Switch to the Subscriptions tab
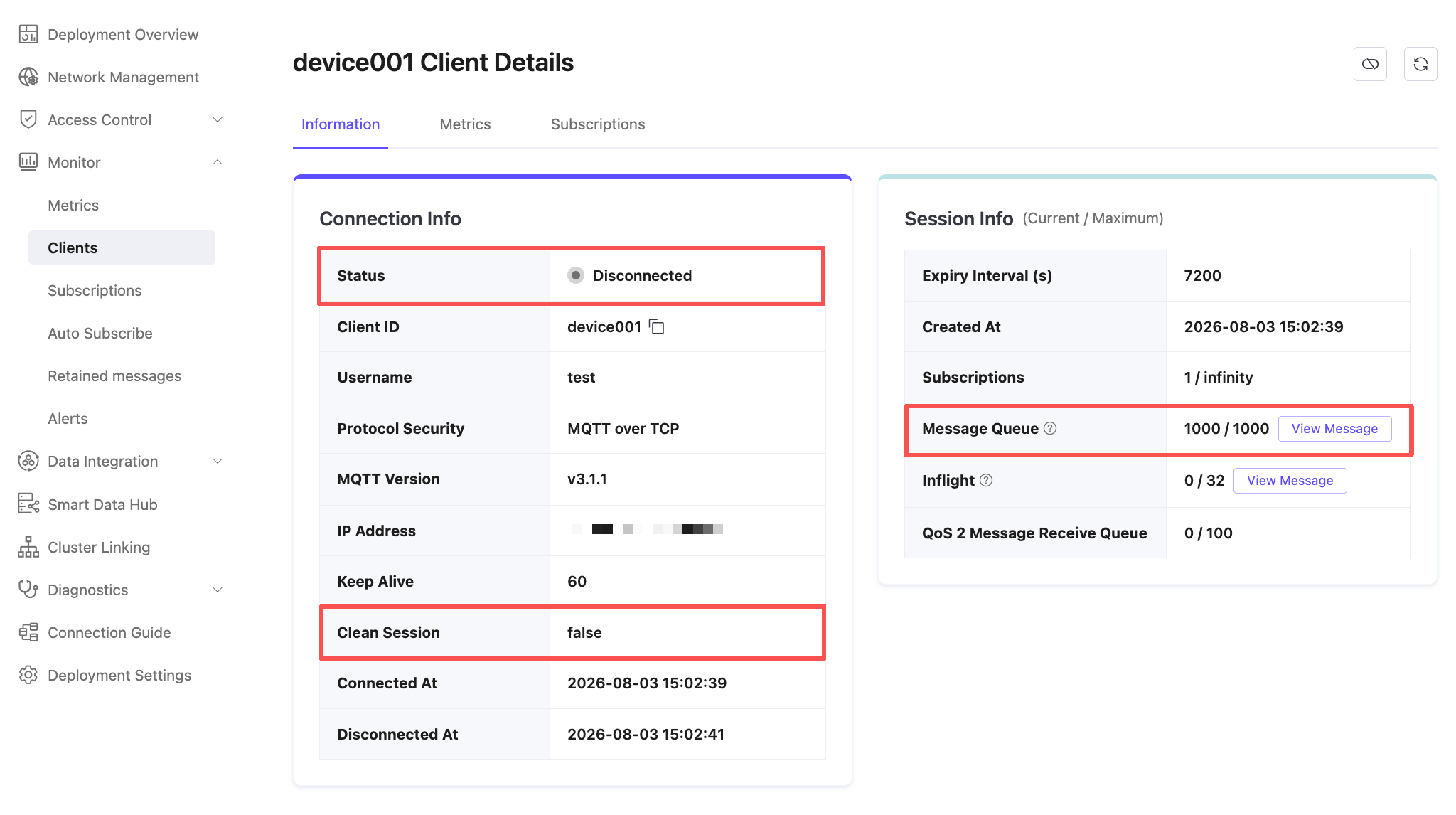The height and width of the screenshot is (815, 1456). pos(598,124)
